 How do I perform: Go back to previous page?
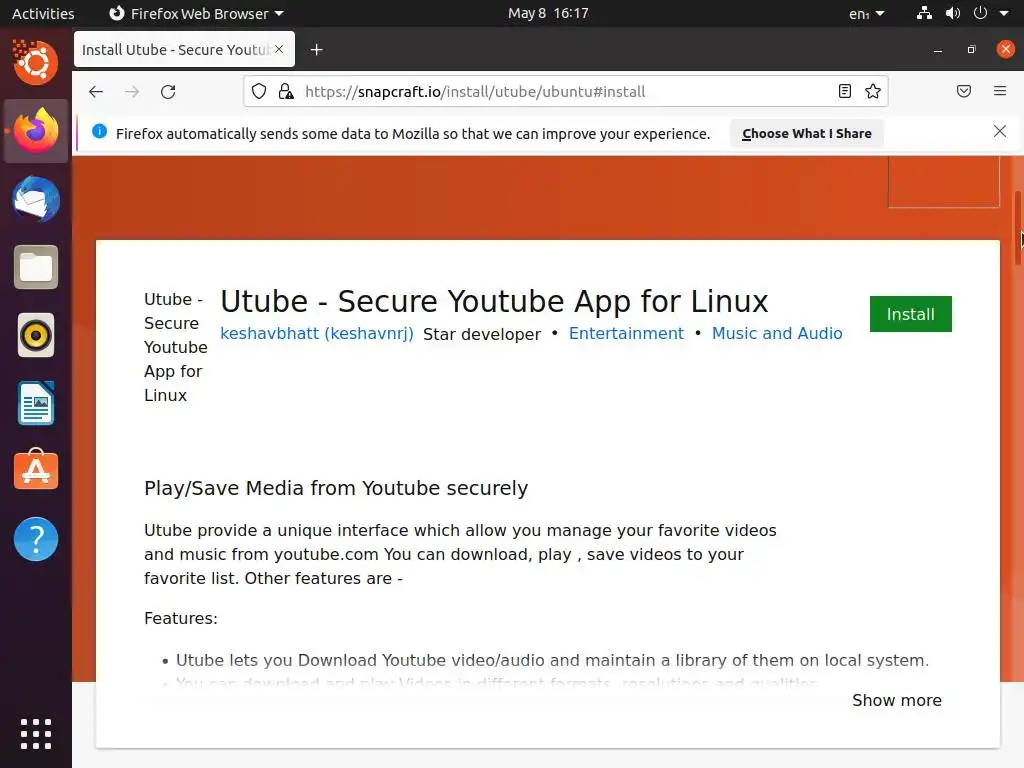pos(96,91)
